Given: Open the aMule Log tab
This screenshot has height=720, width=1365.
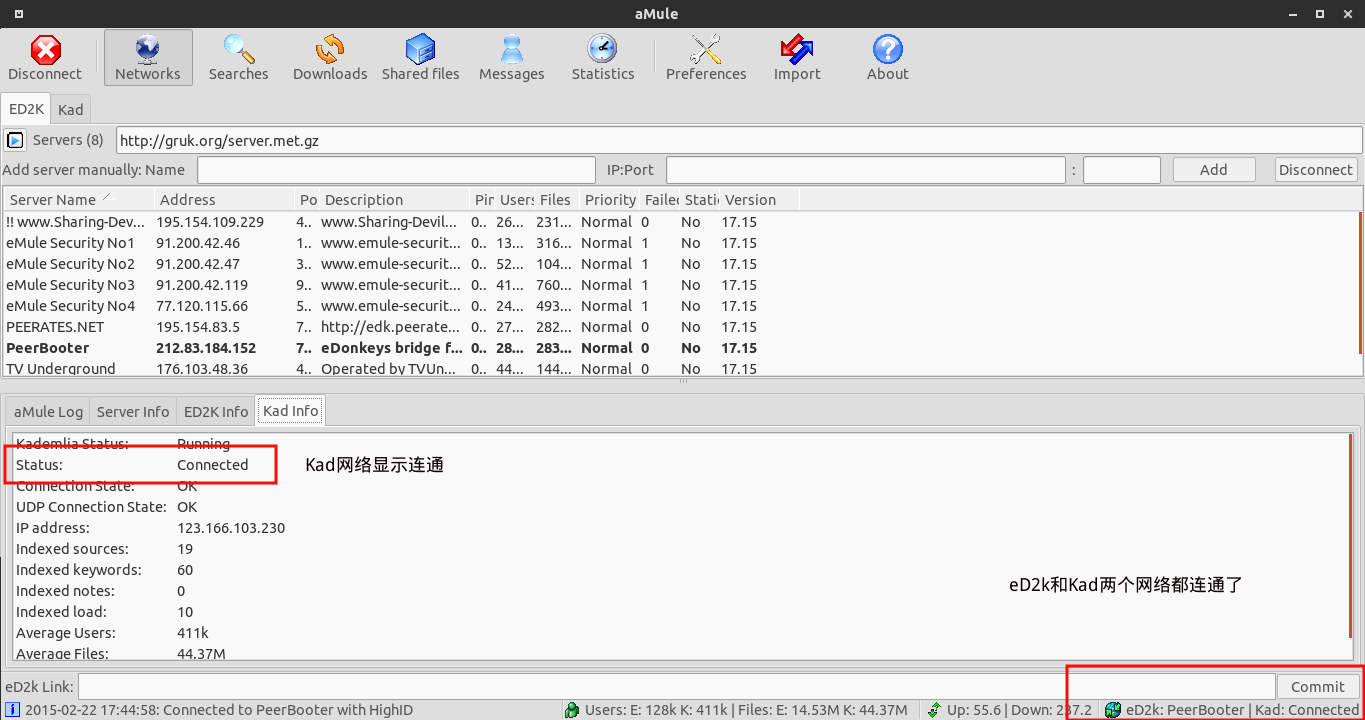Looking at the screenshot, I should [48, 411].
